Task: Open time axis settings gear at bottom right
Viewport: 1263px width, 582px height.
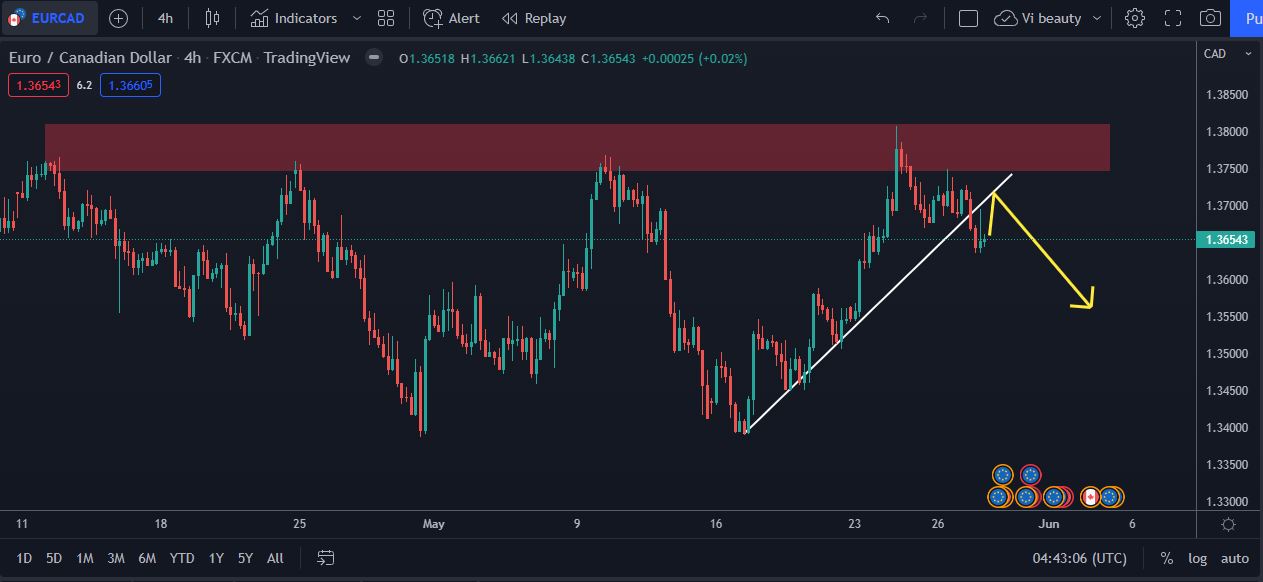Action: (x=1229, y=524)
